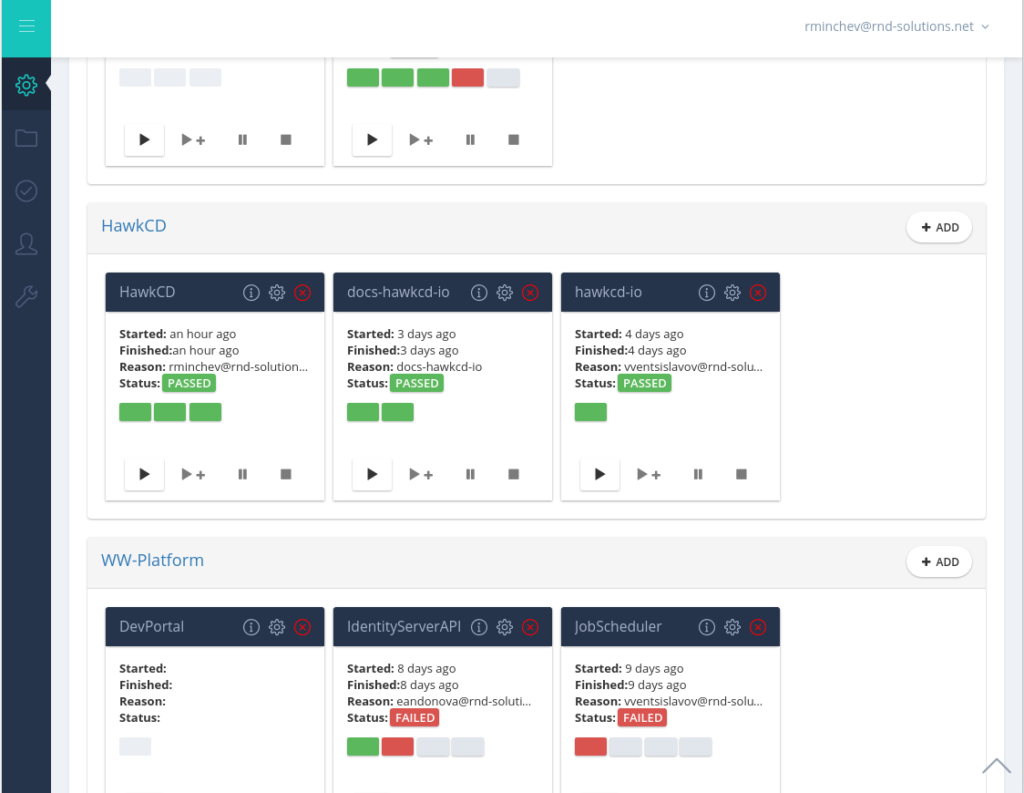Screen dimensions: 1024x793
Task: View info for DevPortal pipeline
Action: coord(251,626)
